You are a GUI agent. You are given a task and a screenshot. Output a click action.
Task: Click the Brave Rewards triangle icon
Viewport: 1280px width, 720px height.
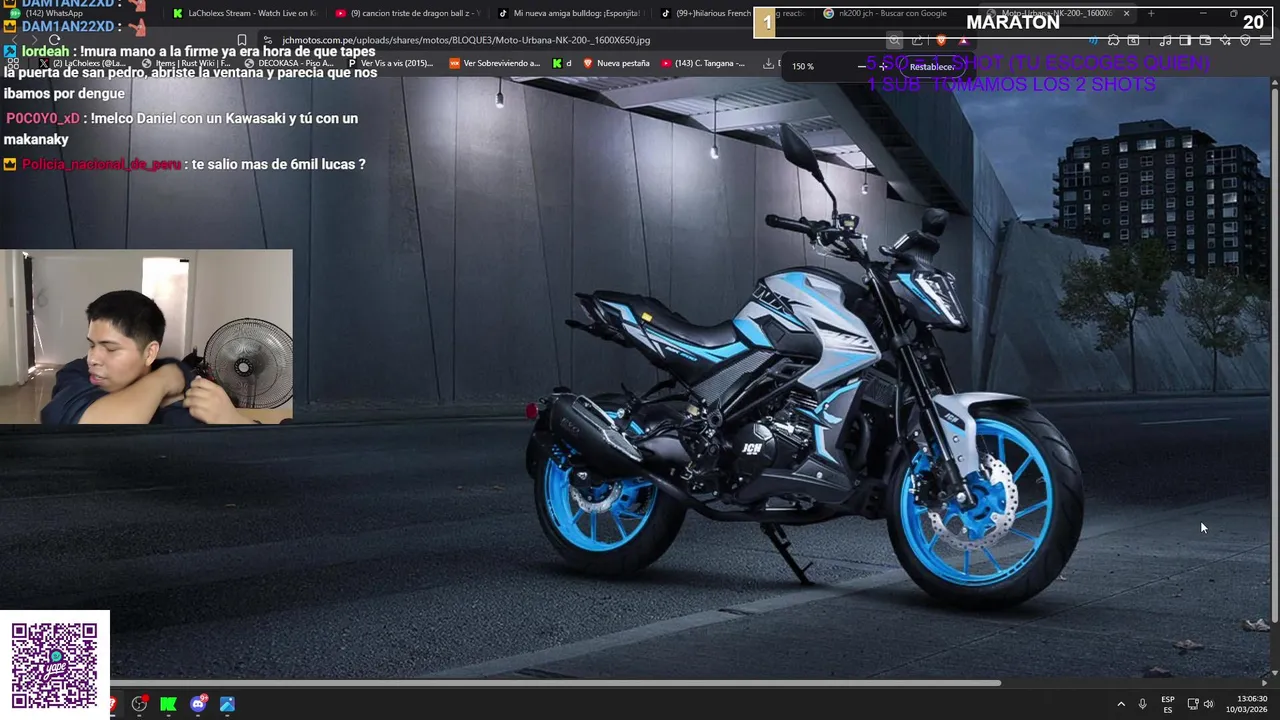click(963, 41)
